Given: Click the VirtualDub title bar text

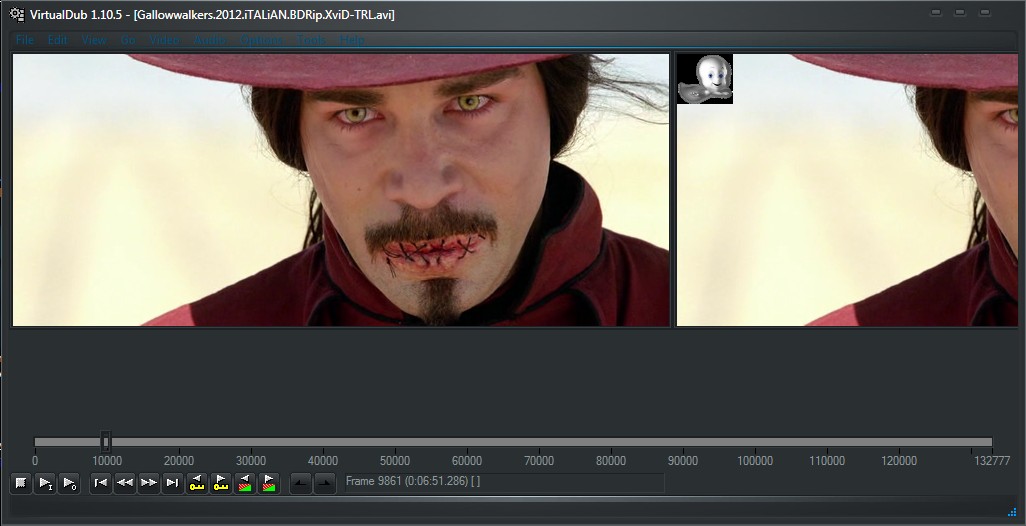Looking at the screenshot, I should coord(212,14).
